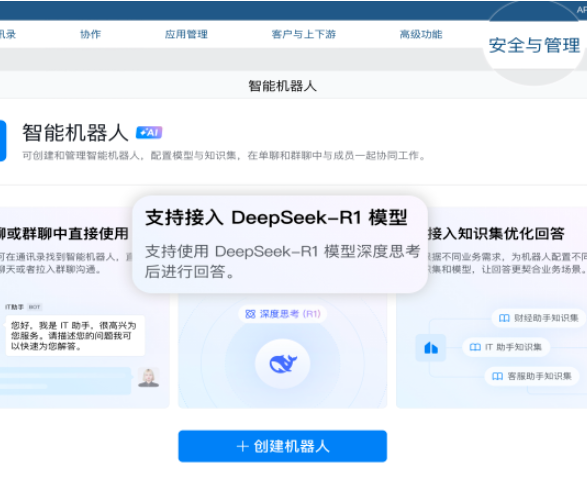Click the 可创建和管理智能机器人 description line

[x=224, y=155]
